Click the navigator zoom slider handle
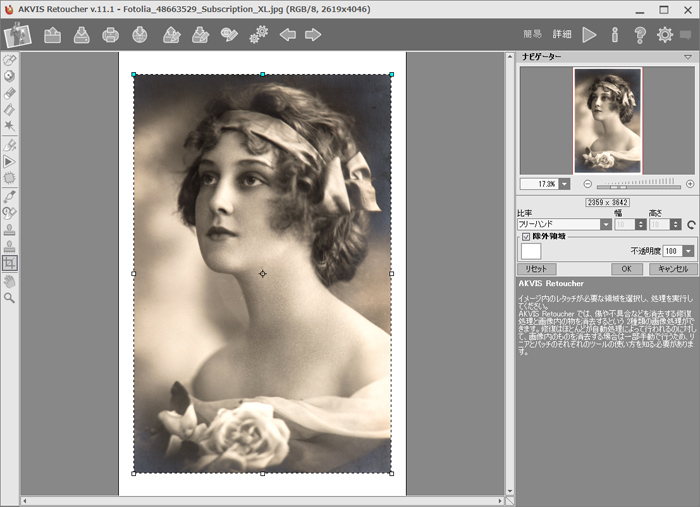 (618, 187)
